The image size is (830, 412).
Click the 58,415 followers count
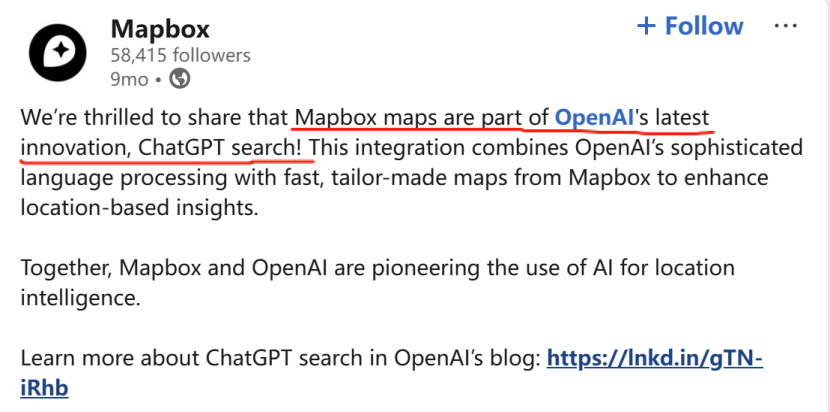coord(180,54)
